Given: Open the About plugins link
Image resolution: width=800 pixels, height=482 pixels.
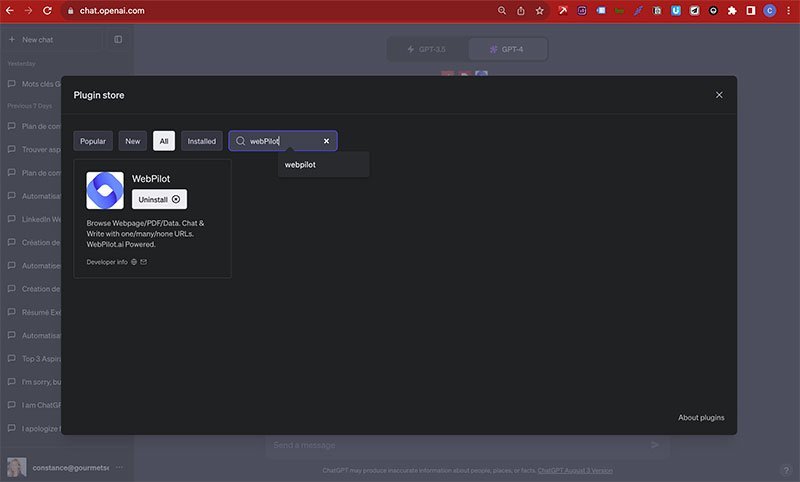Looking at the screenshot, I should coord(701,417).
